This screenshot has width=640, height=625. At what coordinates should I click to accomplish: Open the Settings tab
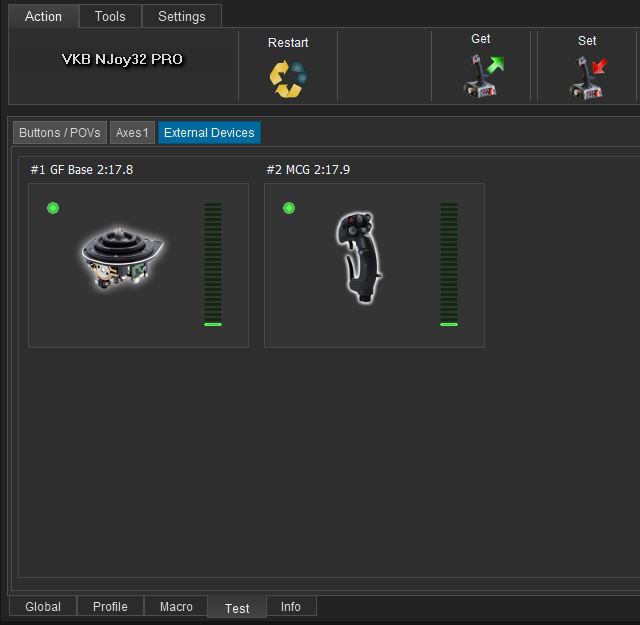click(x=181, y=16)
